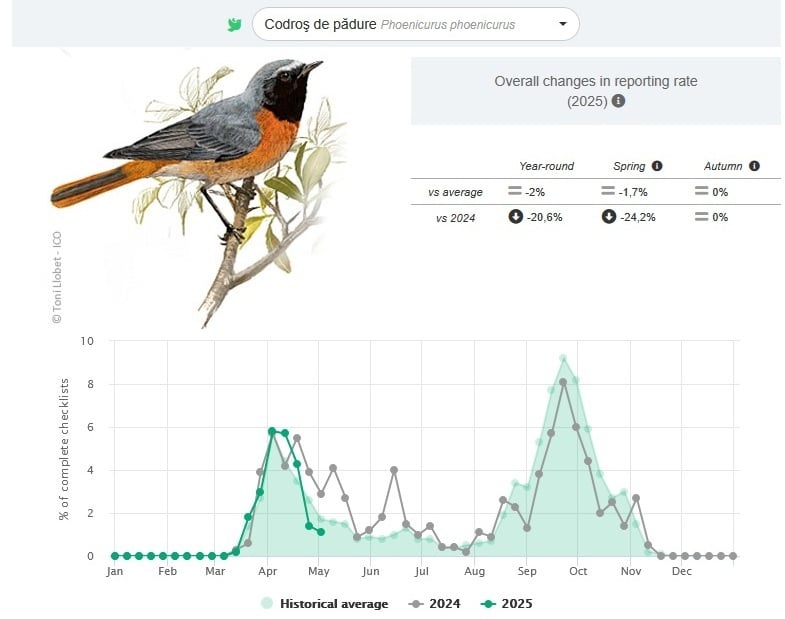The width and height of the screenshot is (785, 619).
Task: Click the '-1,7%' spring average value
Action: 633,192
